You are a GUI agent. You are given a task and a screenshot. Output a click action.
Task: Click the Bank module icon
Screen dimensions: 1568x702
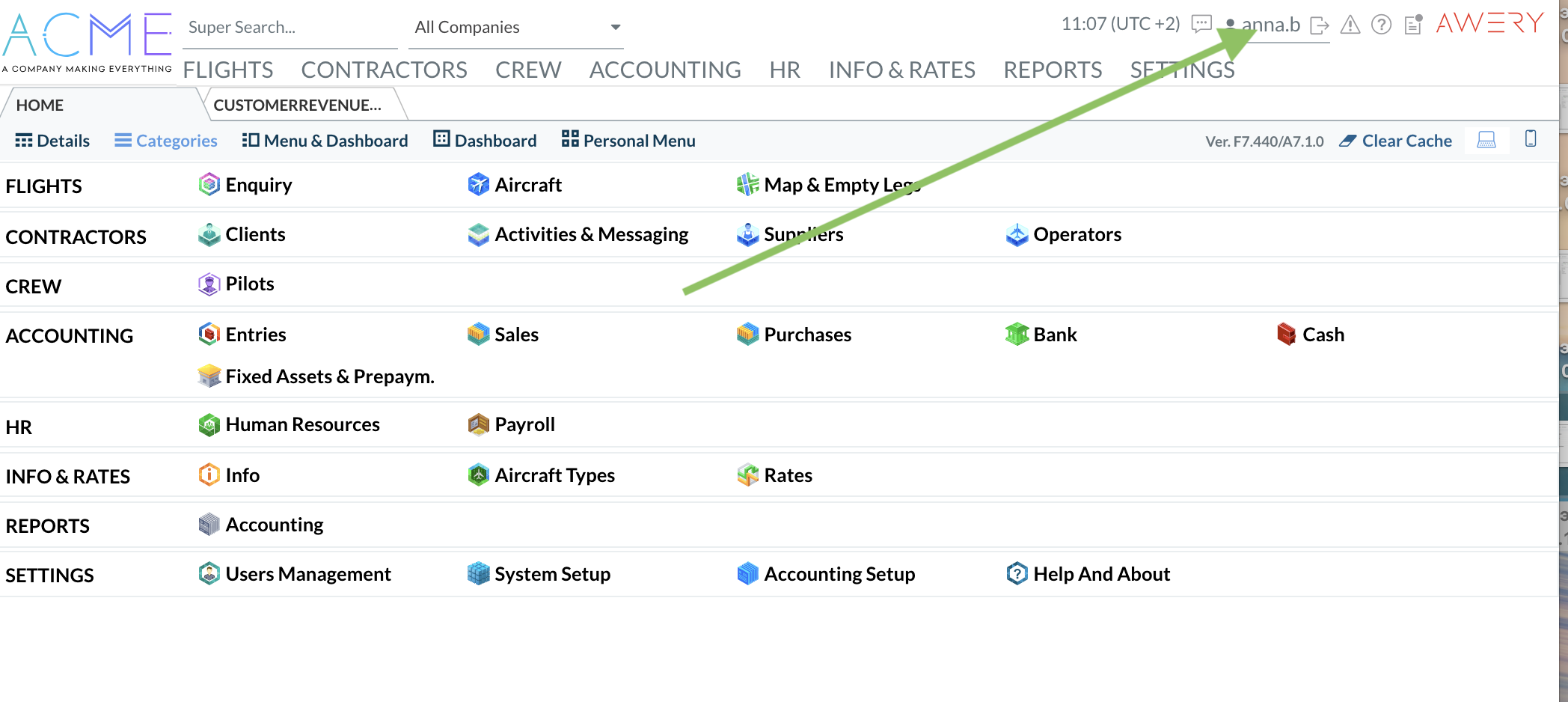click(x=1017, y=335)
